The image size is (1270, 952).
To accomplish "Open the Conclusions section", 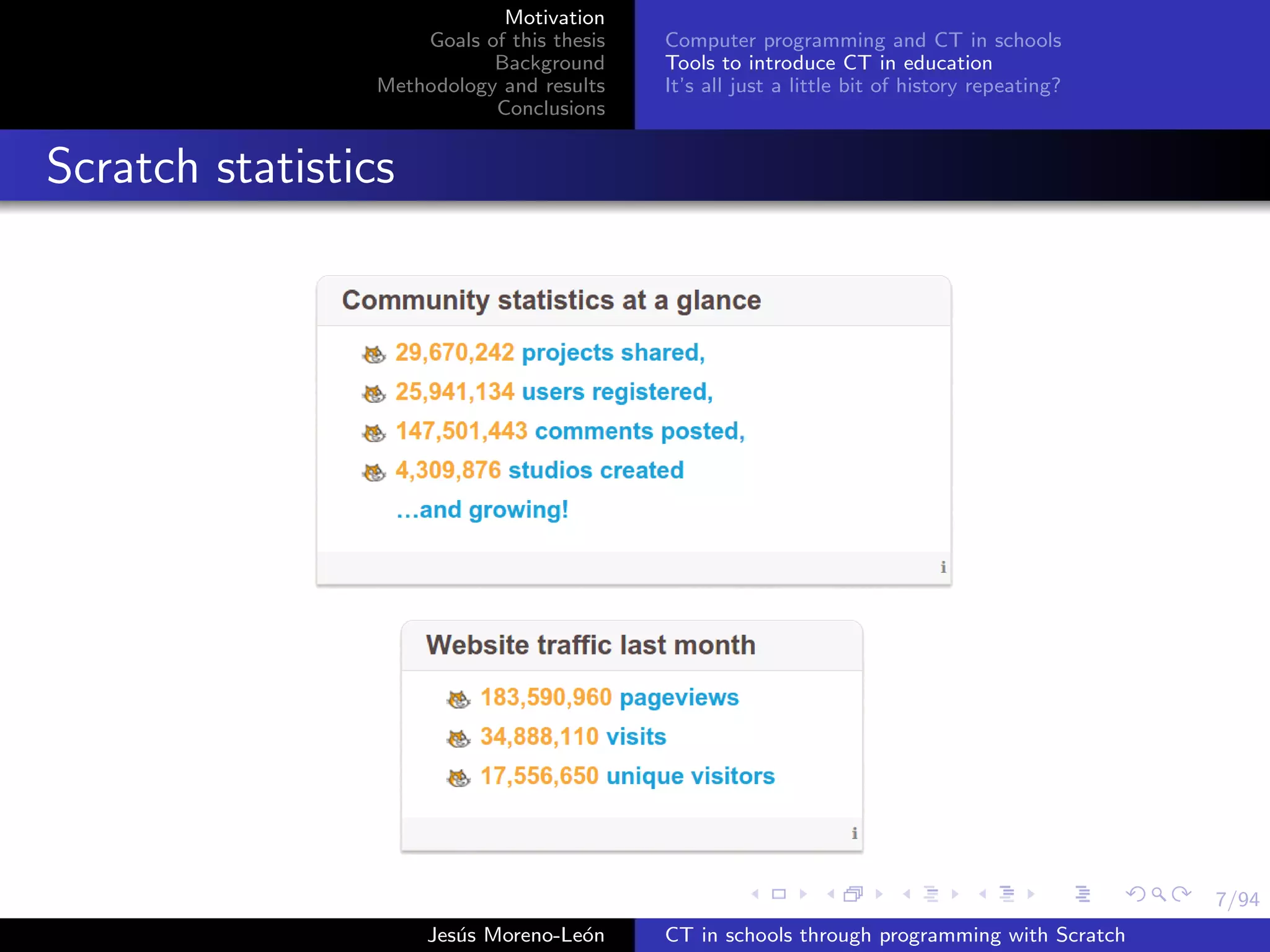I will pyautogui.click(x=551, y=108).
